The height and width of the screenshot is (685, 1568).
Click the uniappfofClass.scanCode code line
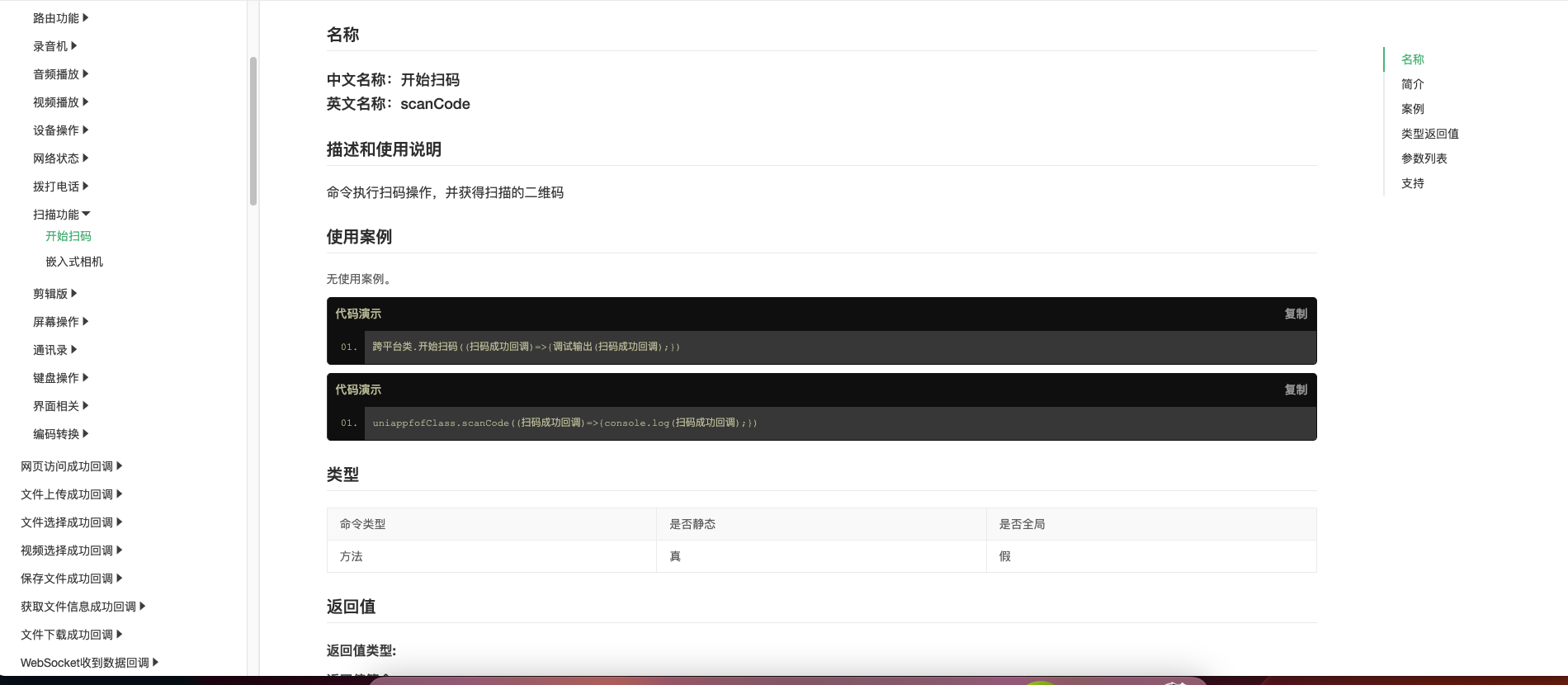564,423
